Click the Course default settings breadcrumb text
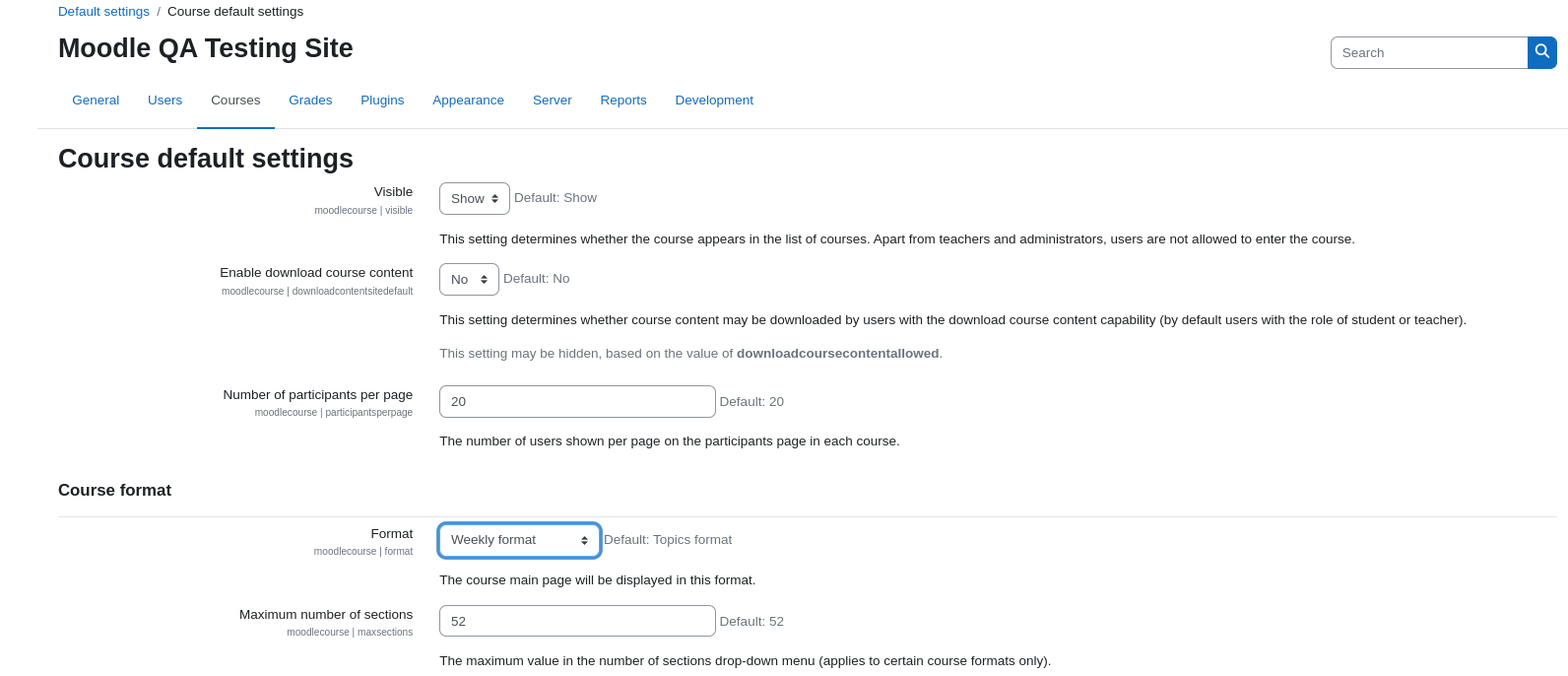Screen dimensions: 1568x676 click(235, 12)
